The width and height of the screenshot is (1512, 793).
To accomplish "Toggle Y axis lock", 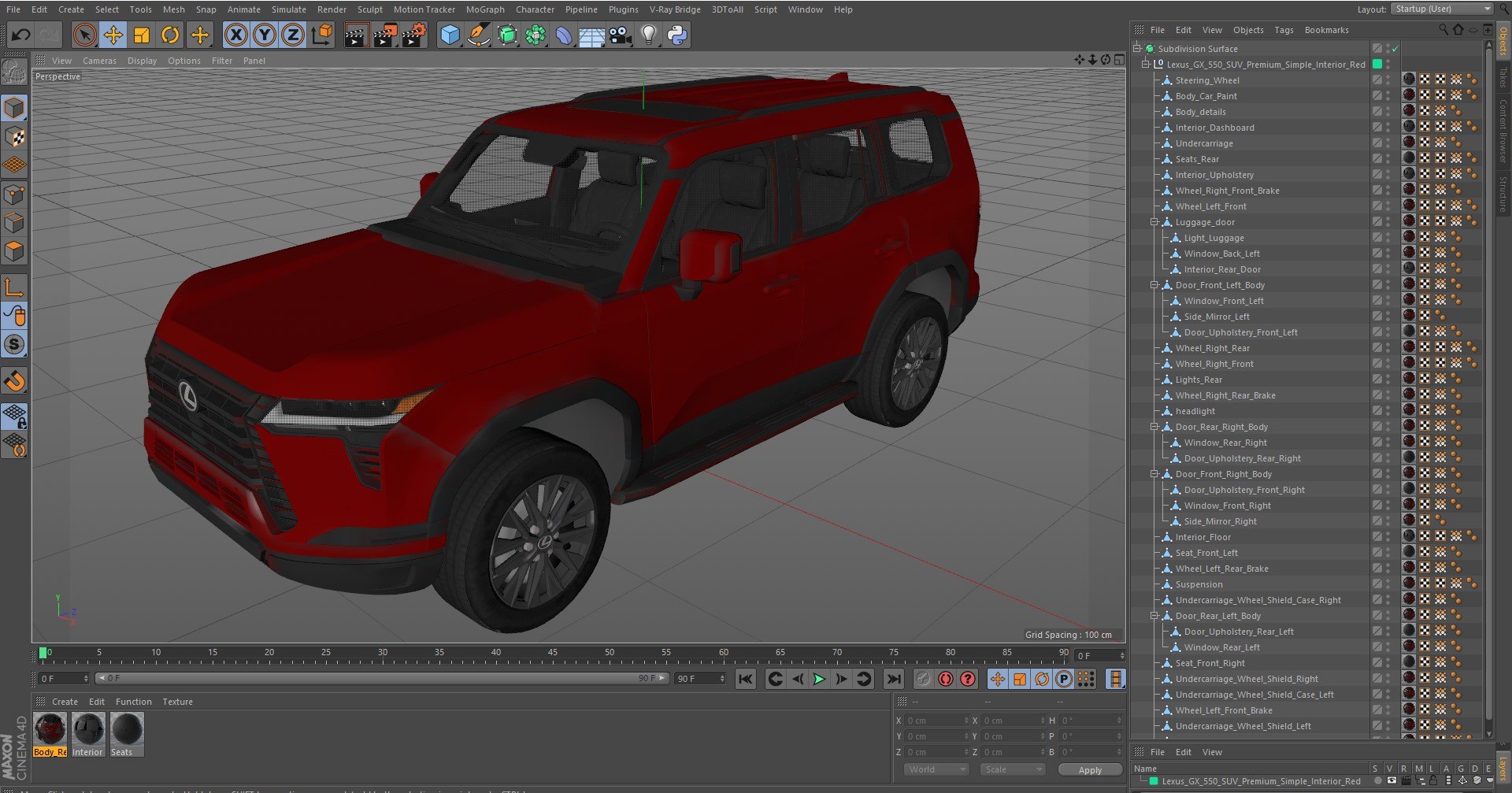I will click(265, 35).
